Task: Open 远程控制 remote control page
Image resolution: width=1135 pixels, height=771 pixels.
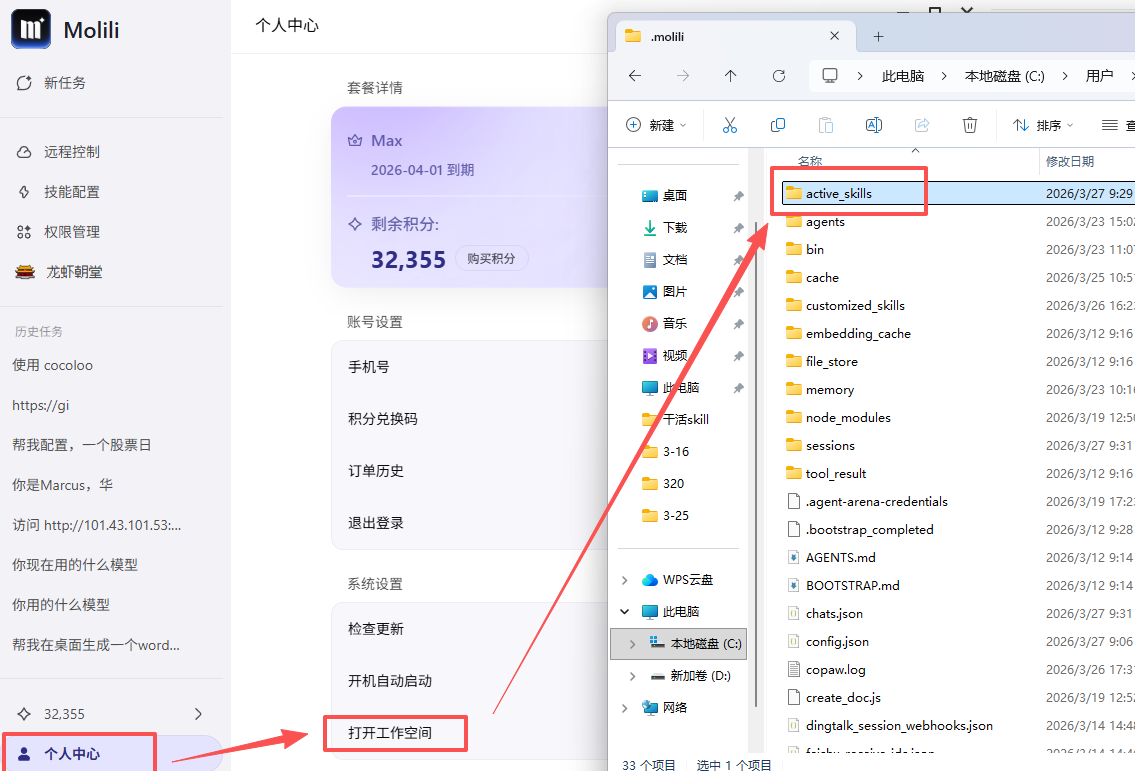Action: tap(71, 152)
